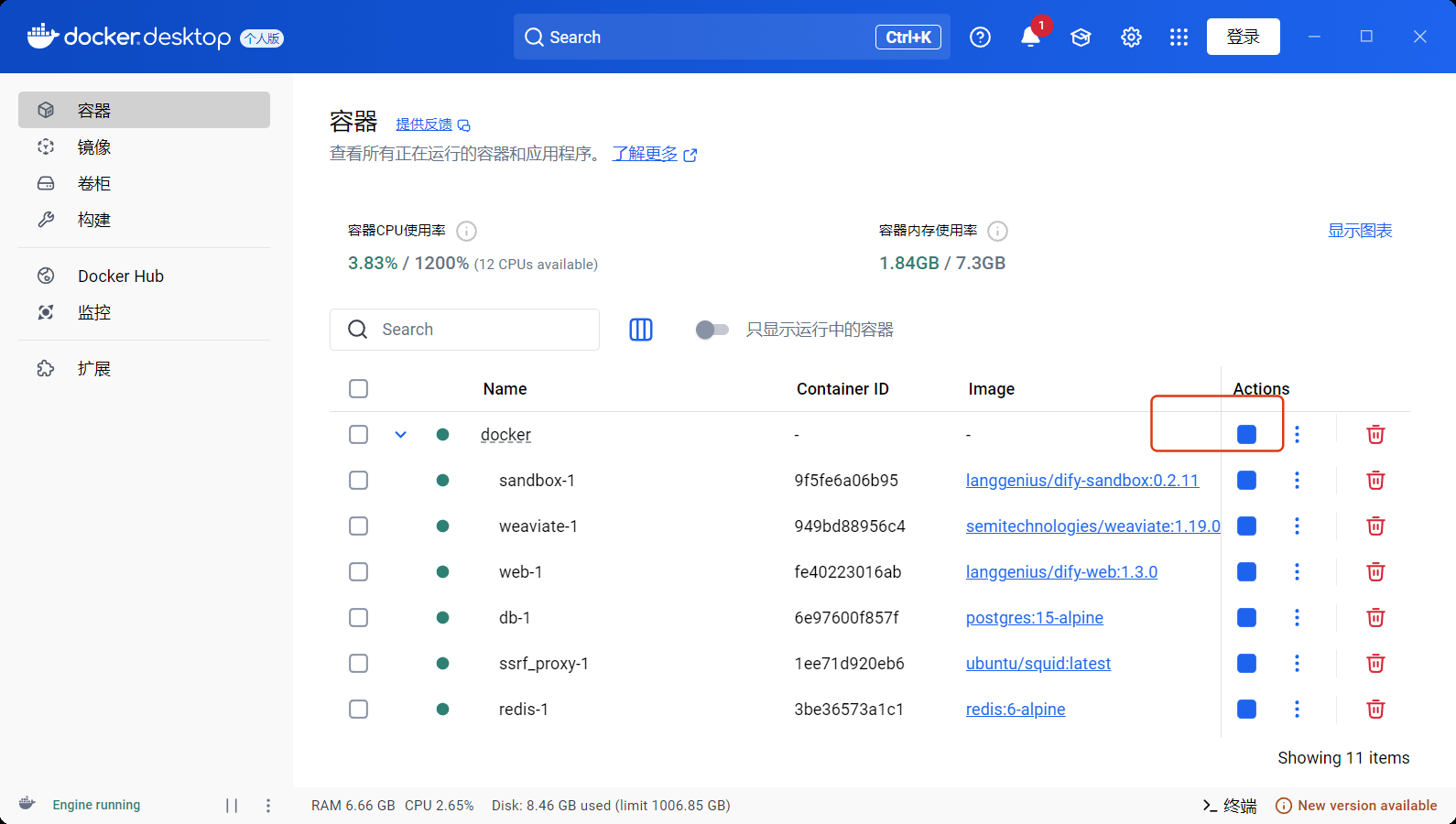The width and height of the screenshot is (1456, 824).
Task: Open more actions menu for db-1
Action: 1297,618
